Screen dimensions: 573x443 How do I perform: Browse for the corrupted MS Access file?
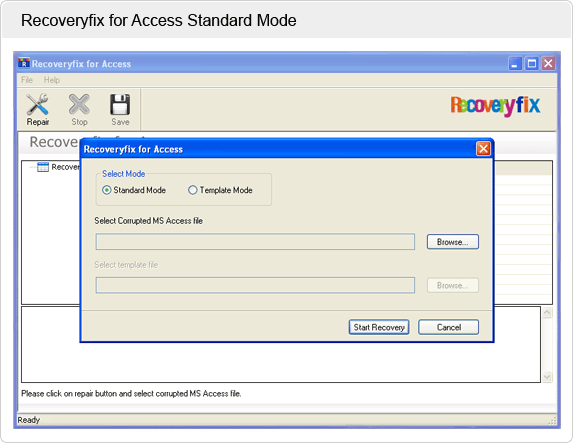pos(453,242)
